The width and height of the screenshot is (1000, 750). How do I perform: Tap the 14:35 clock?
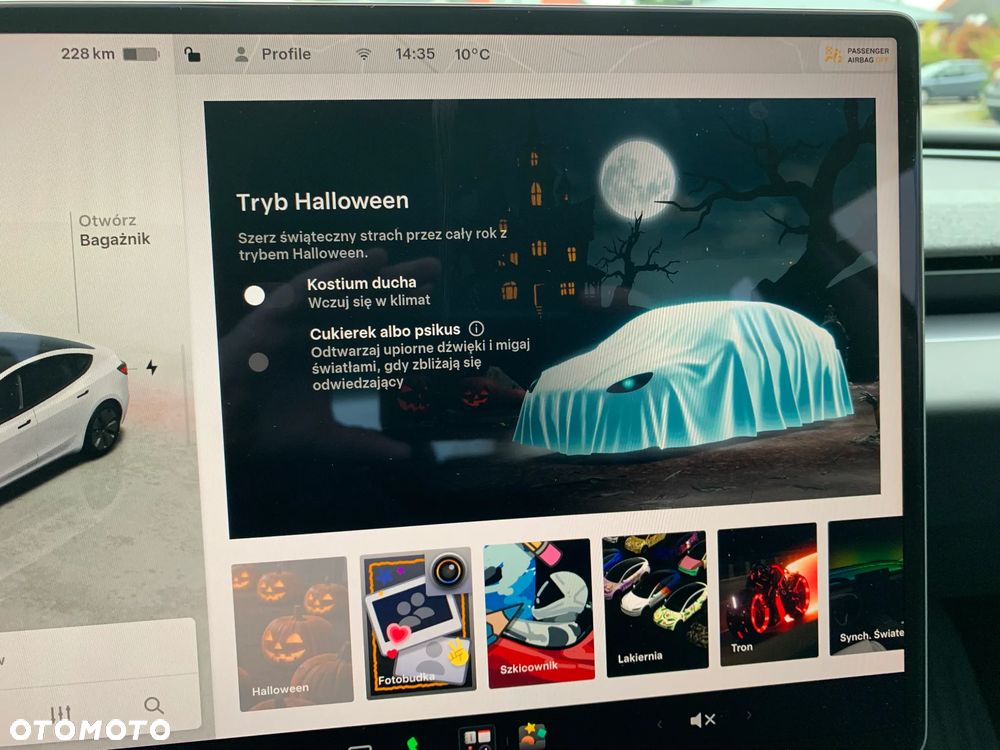click(x=415, y=54)
